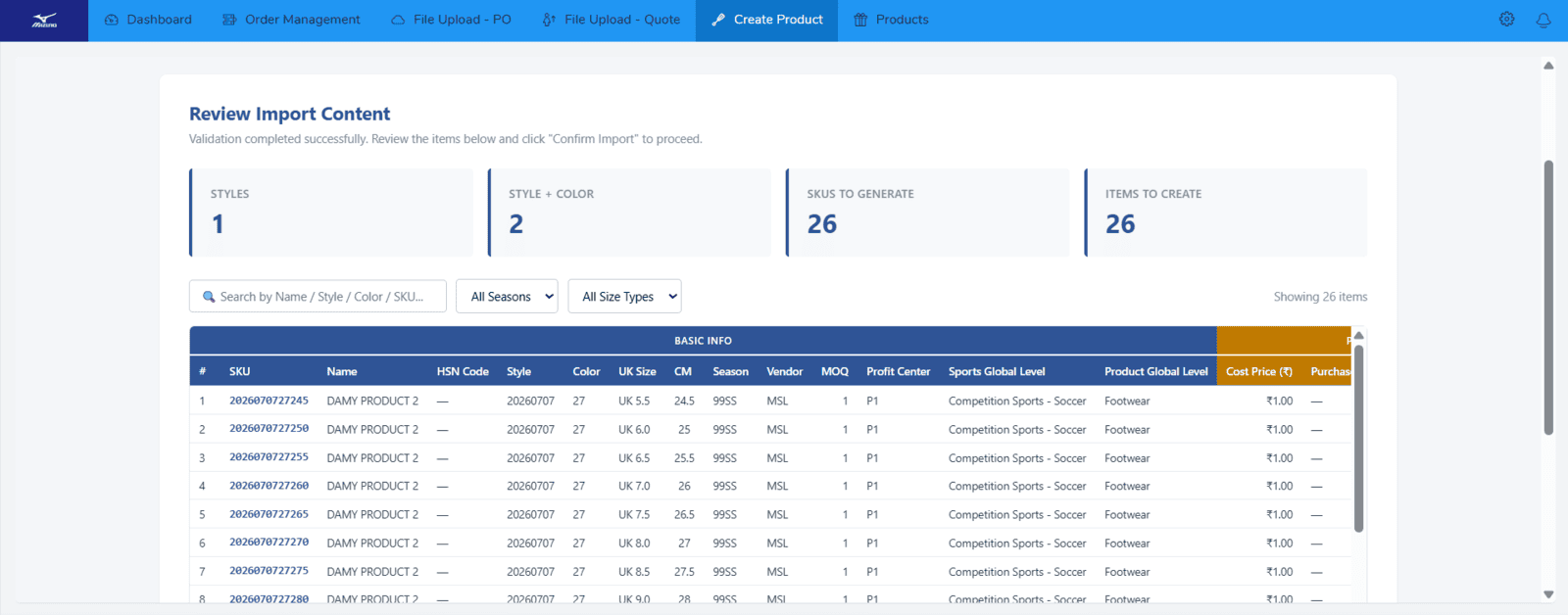This screenshot has height=615, width=1568.
Task: Switch to File Upload - Quote tab
Action: [612, 20]
